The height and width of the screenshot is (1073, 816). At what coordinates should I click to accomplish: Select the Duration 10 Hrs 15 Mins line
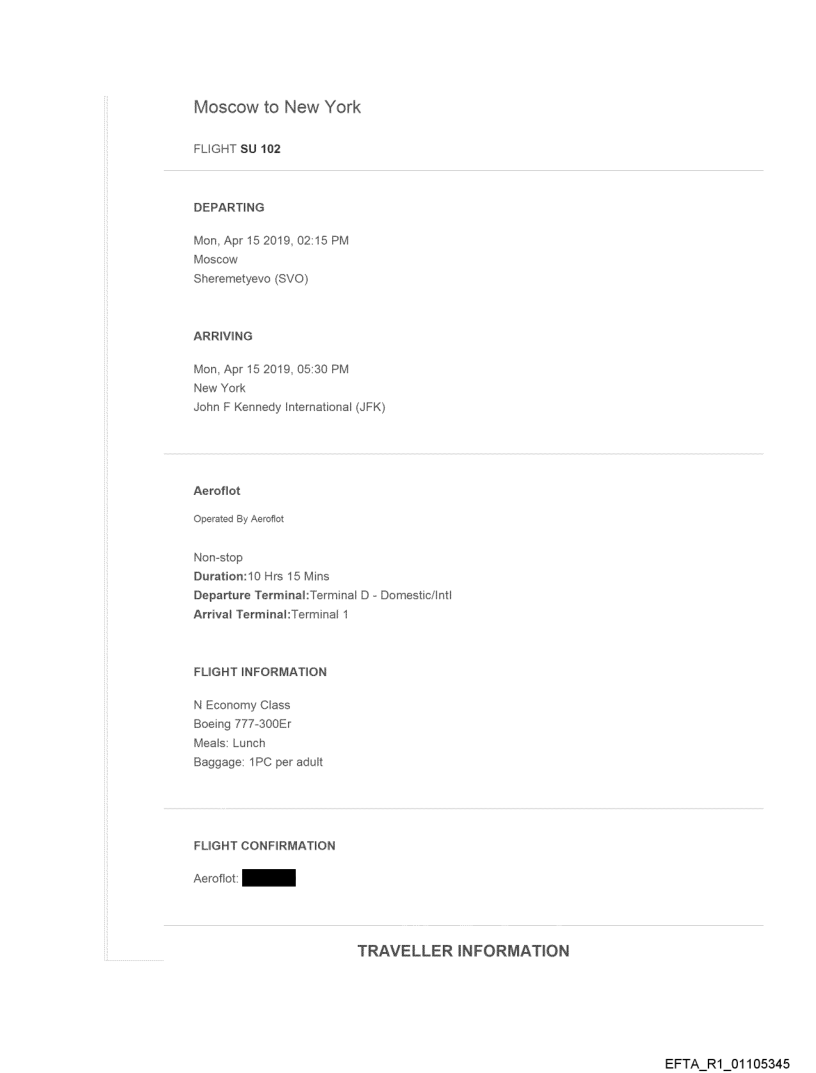pos(260,577)
